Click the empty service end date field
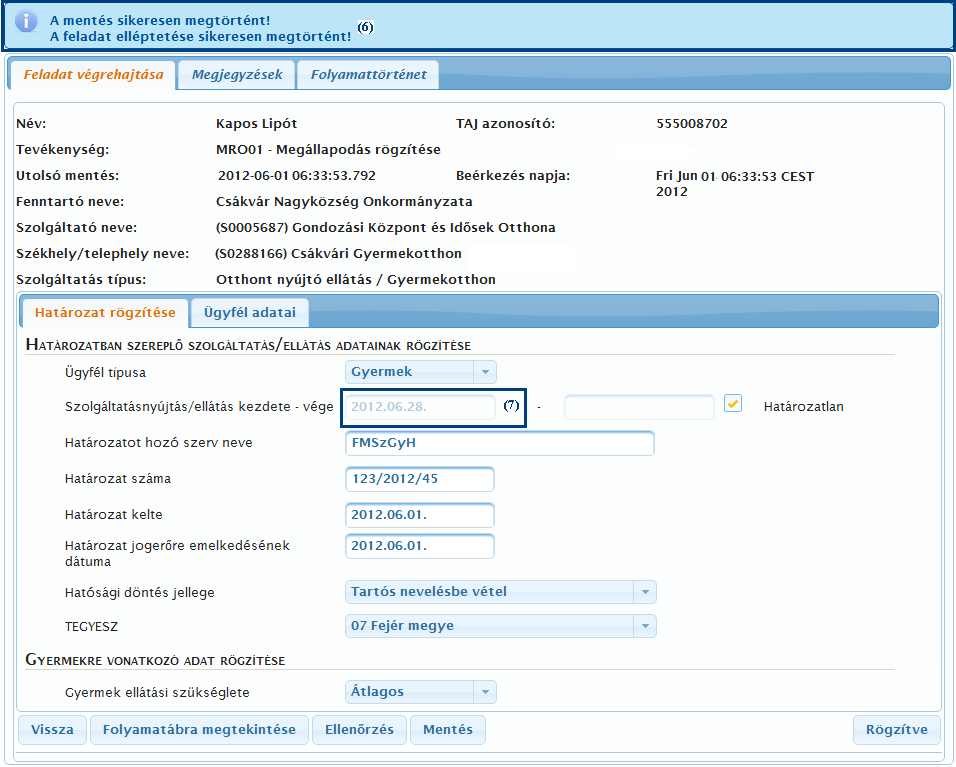The height and width of the screenshot is (767, 956). [x=639, y=407]
